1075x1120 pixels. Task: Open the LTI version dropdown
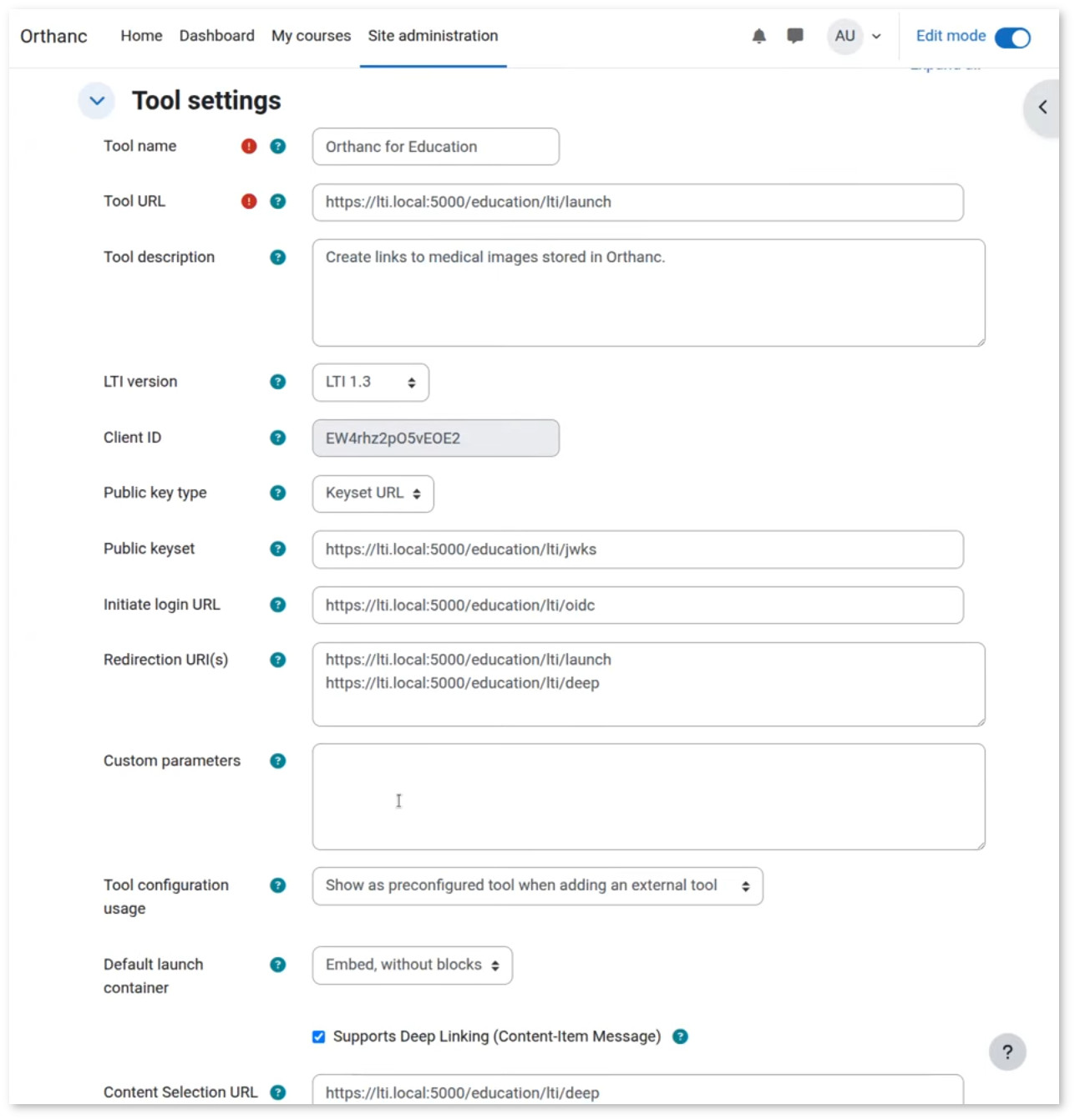(370, 383)
